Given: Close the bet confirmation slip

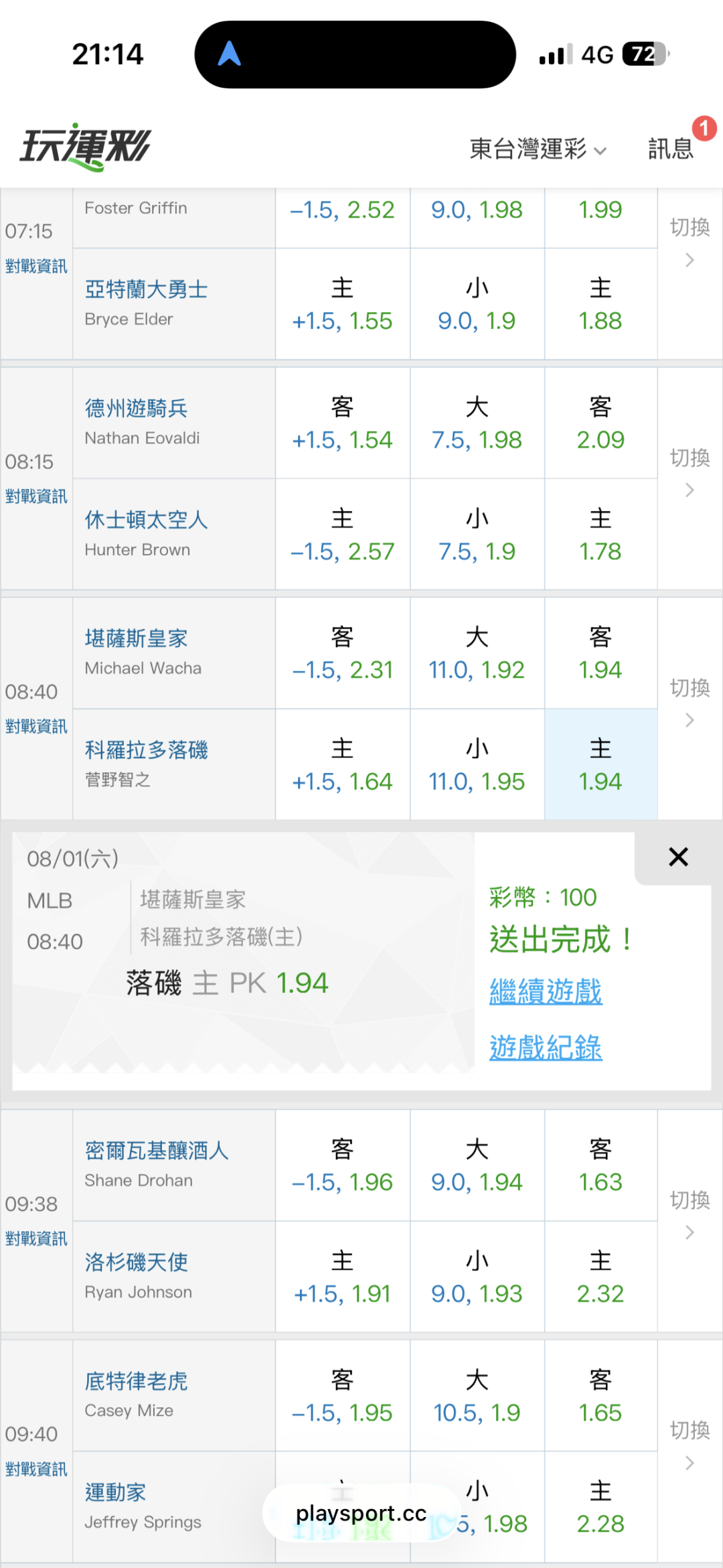Looking at the screenshot, I should coord(678,857).
